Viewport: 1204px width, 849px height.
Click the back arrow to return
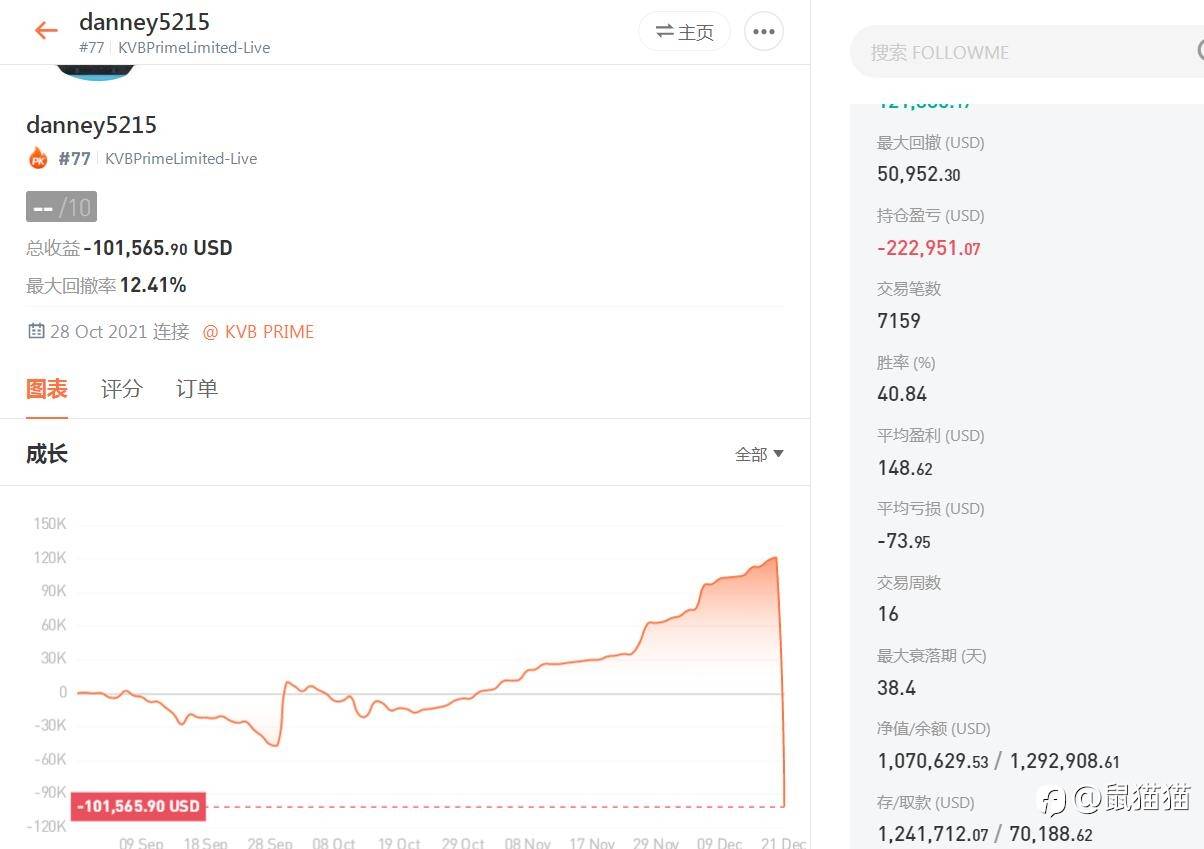coord(46,30)
